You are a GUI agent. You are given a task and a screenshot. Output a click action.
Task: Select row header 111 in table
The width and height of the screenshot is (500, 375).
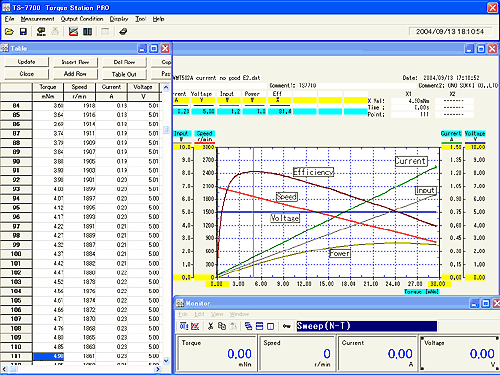(x=16, y=356)
